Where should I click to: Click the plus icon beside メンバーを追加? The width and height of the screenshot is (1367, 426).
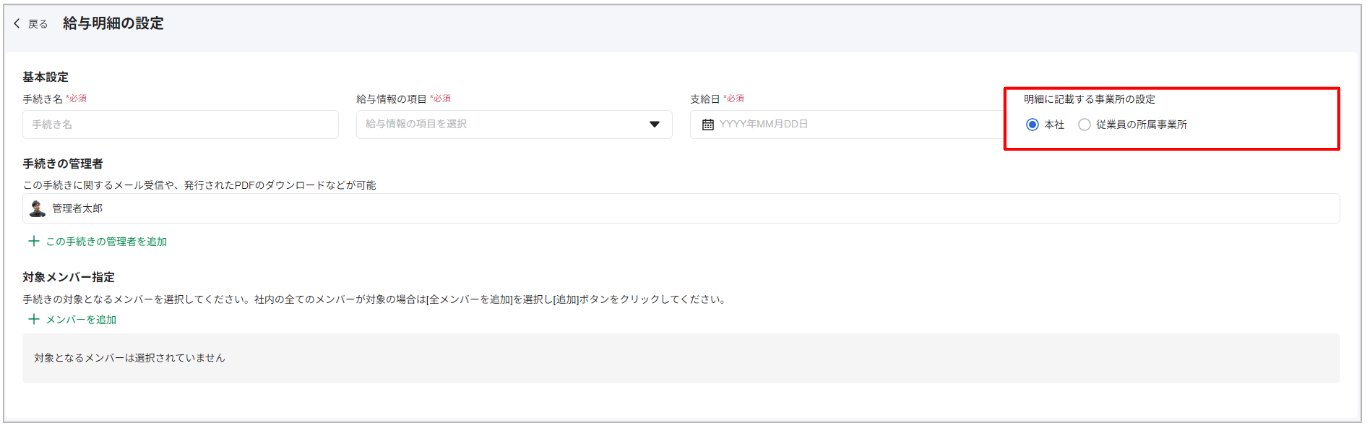pos(33,319)
